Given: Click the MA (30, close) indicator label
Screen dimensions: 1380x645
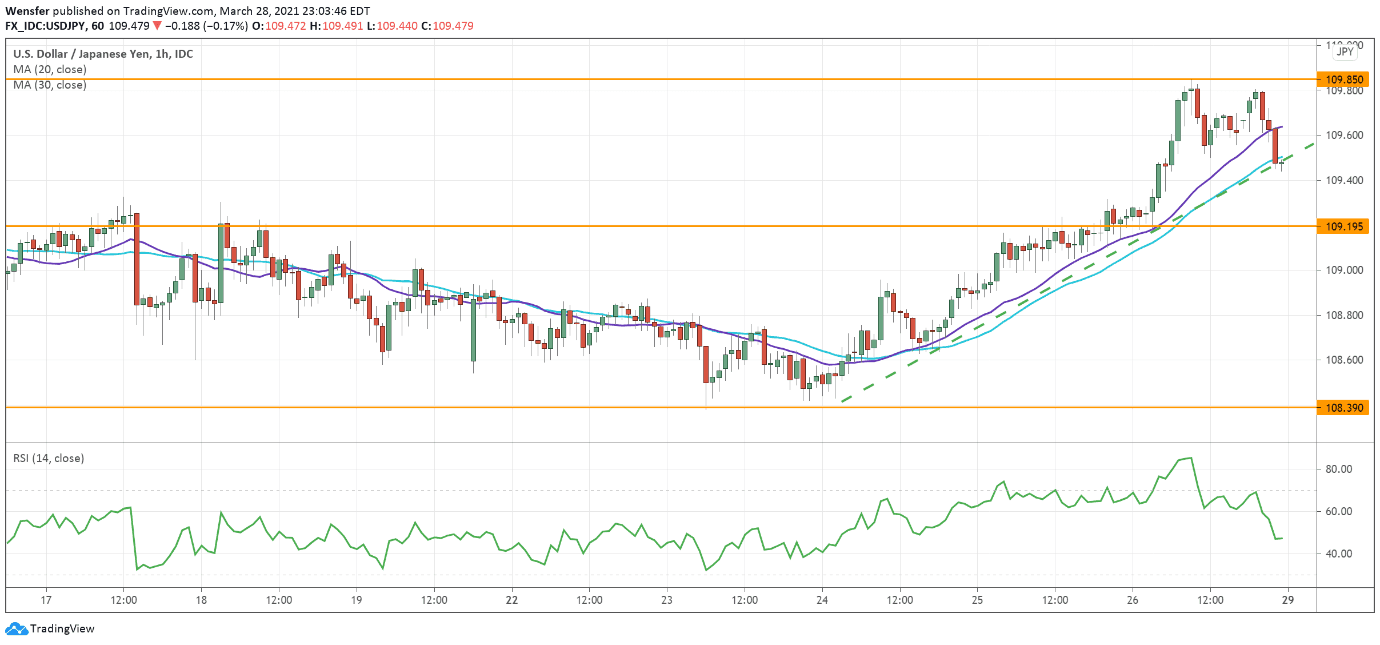Looking at the screenshot, I should point(49,86).
